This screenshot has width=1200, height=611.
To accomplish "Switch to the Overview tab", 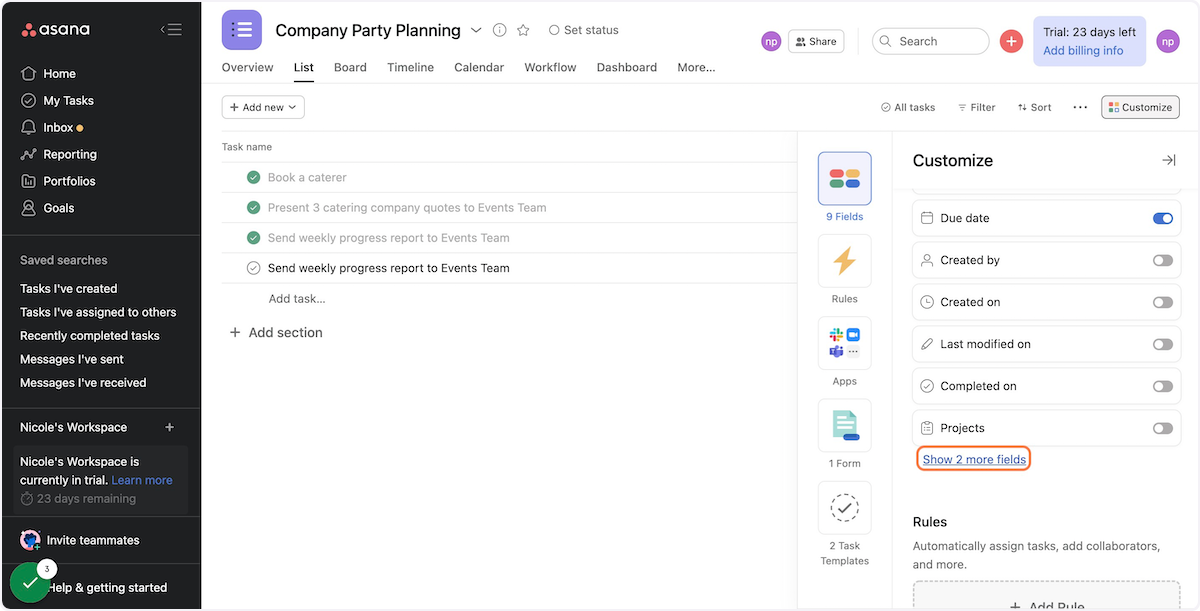I will coord(247,67).
